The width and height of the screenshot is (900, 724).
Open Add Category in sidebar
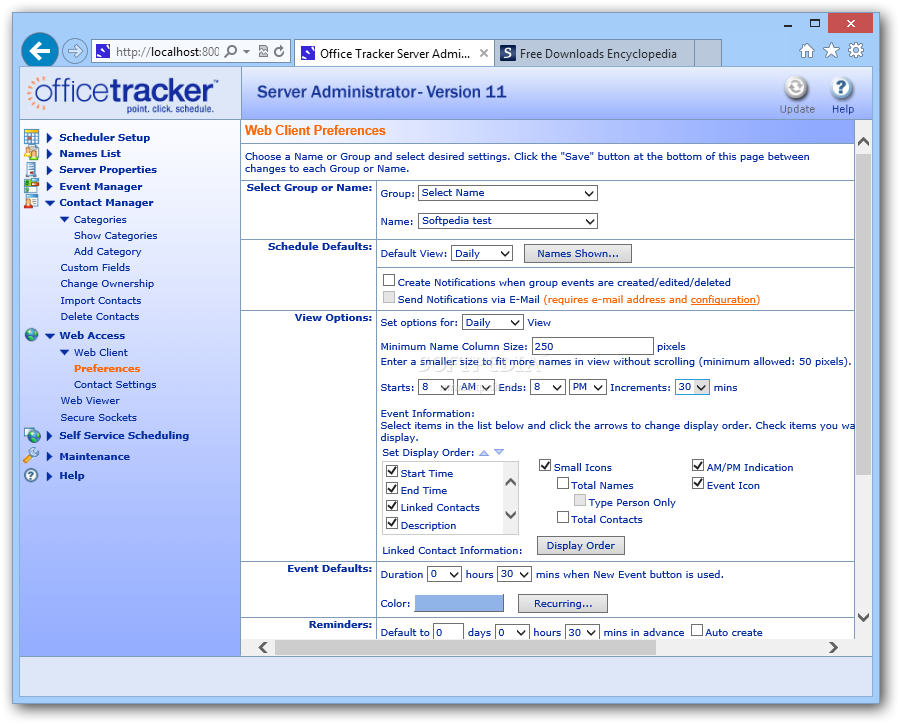click(107, 251)
